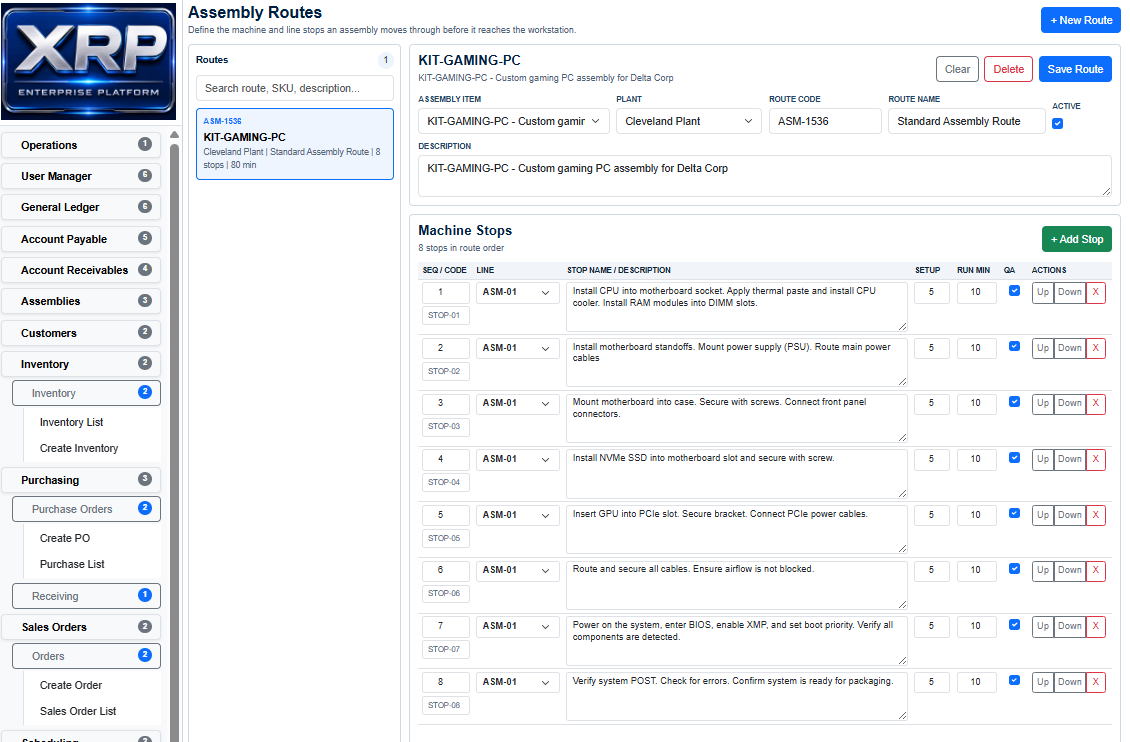Uncheck QA for stop 1
1130x742 pixels.
1014,291
